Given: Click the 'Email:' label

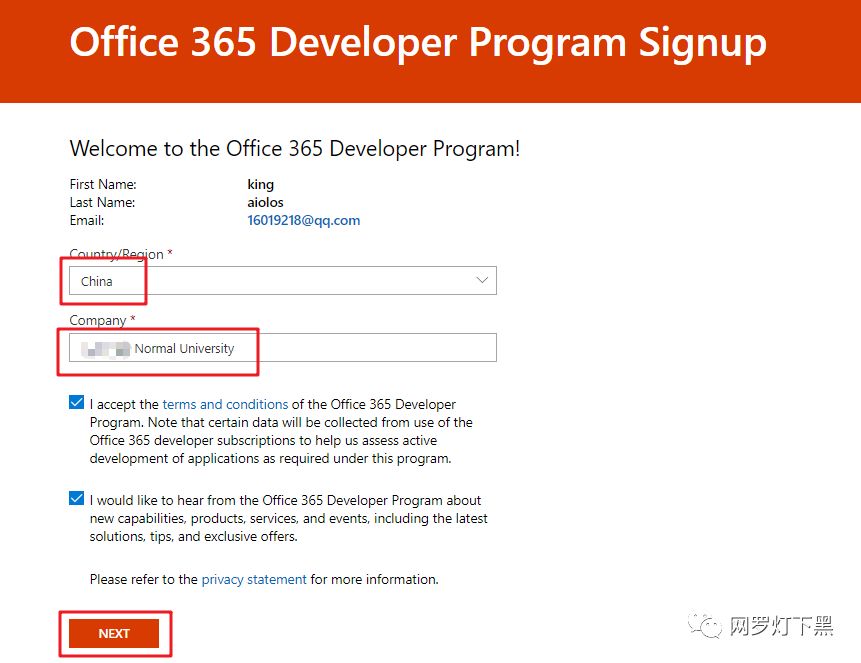Looking at the screenshot, I should tap(87, 220).
